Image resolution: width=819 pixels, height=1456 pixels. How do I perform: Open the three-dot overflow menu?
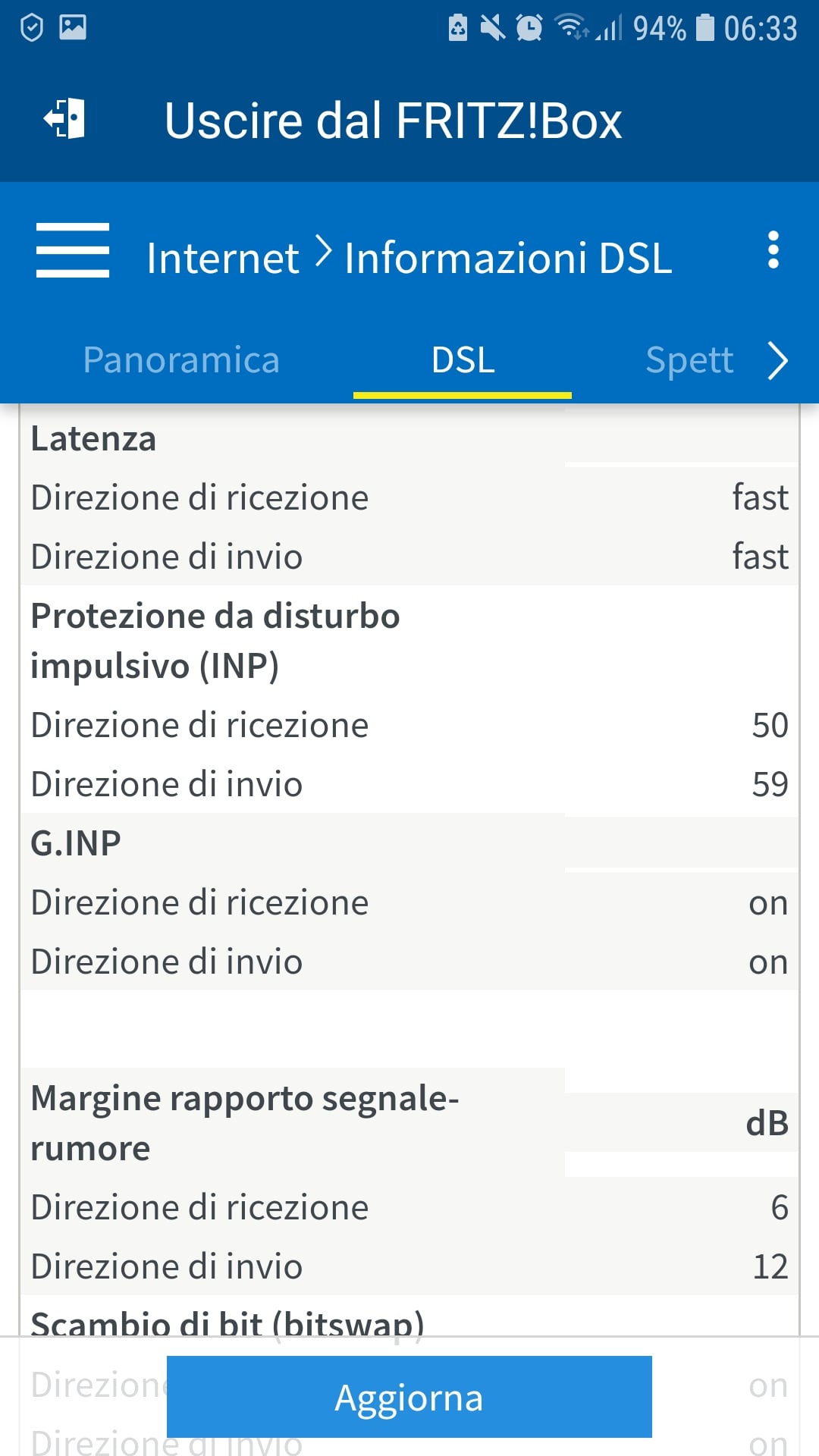pos(773,250)
